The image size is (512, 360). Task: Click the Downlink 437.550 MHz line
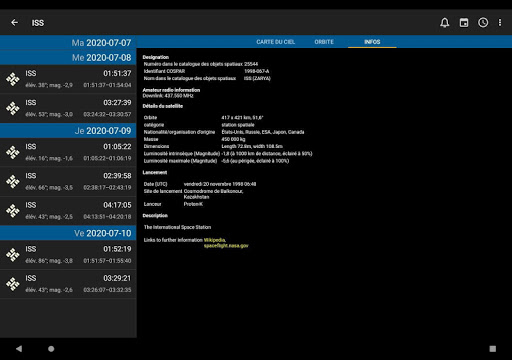tap(168, 96)
